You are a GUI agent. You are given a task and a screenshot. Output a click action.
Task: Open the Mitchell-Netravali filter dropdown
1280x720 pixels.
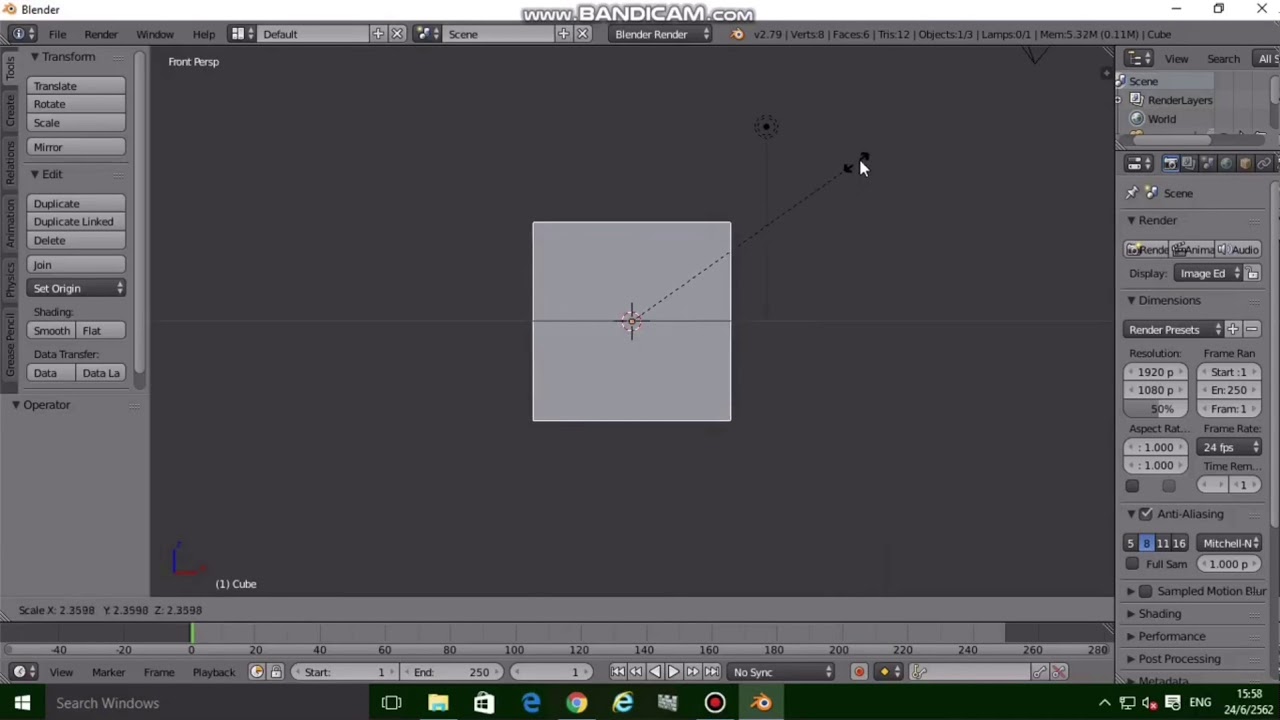[1229, 543]
